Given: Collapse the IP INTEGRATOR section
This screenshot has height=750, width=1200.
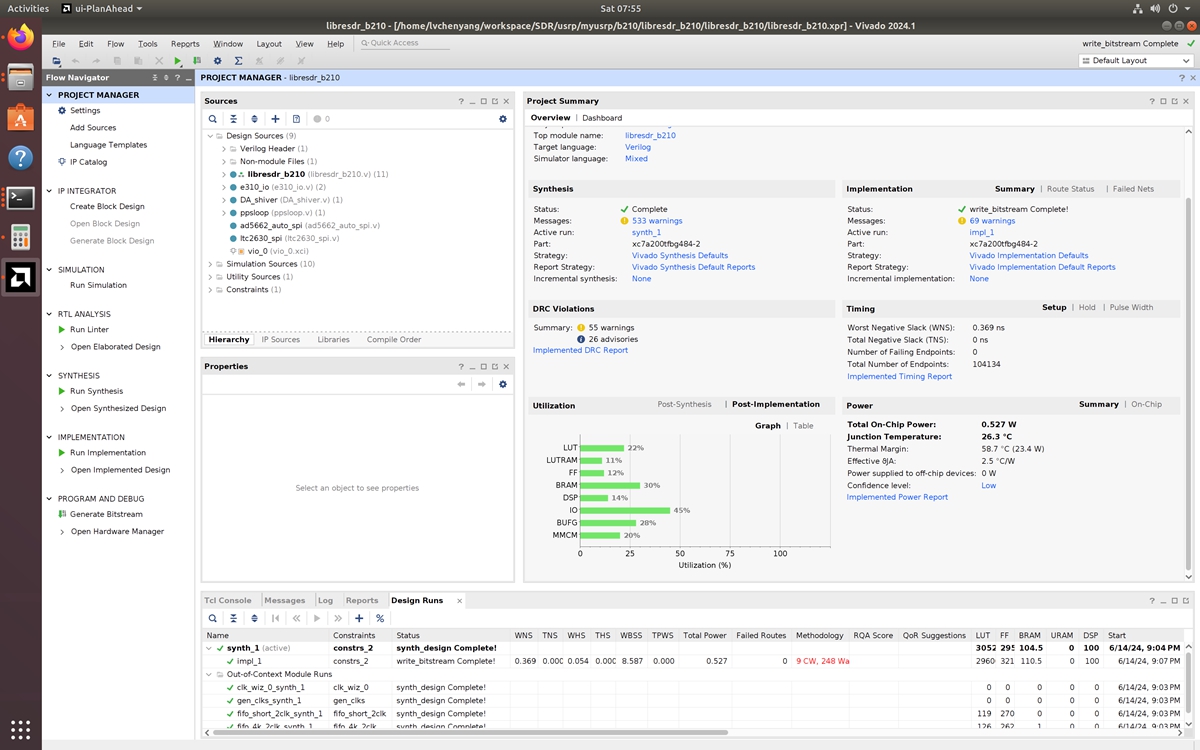Looking at the screenshot, I should point(50,191).
